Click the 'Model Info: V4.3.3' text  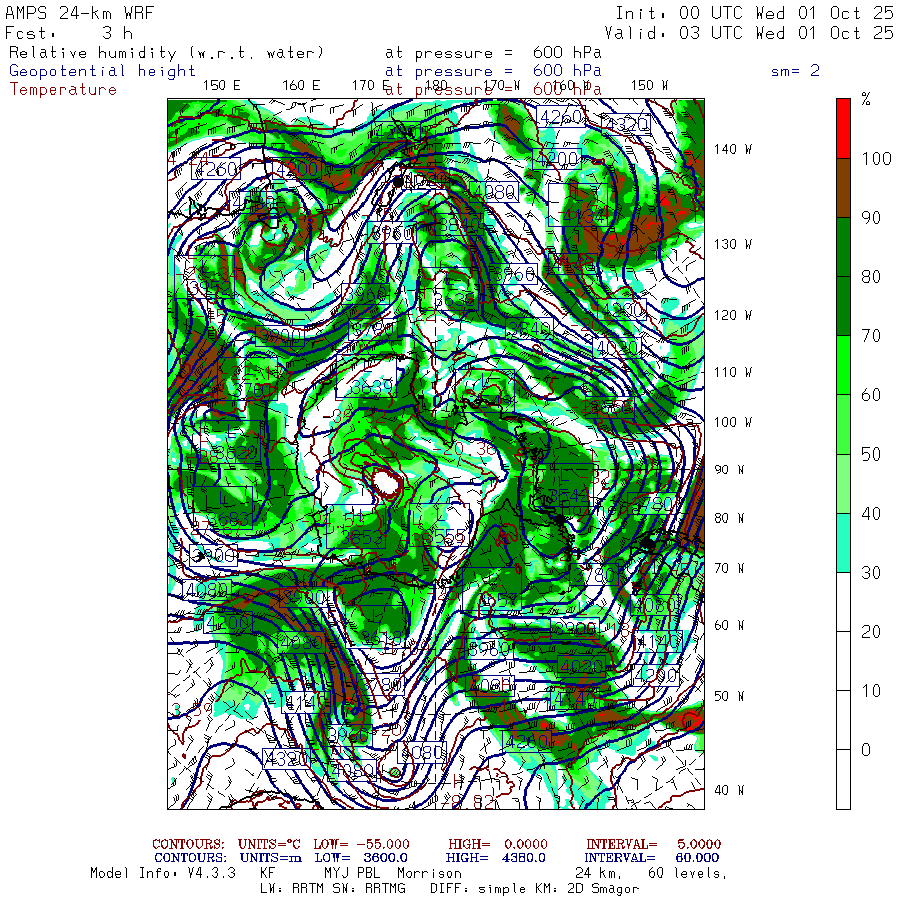(x=163, y=873)
